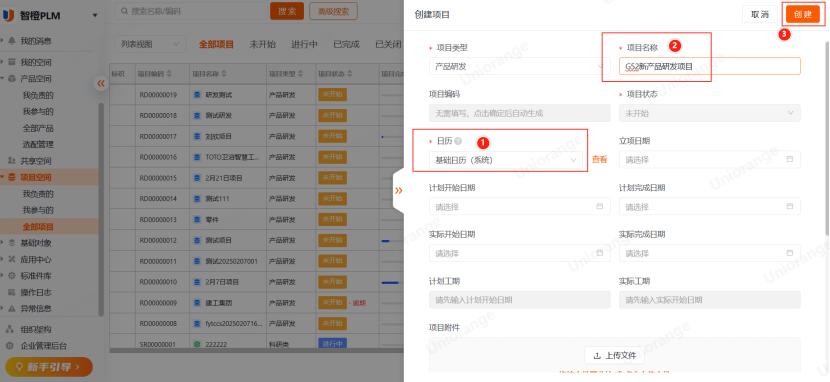Click the progress bar in RD00000012 row
Screen dimensions: 830x382
pos(391,241)
